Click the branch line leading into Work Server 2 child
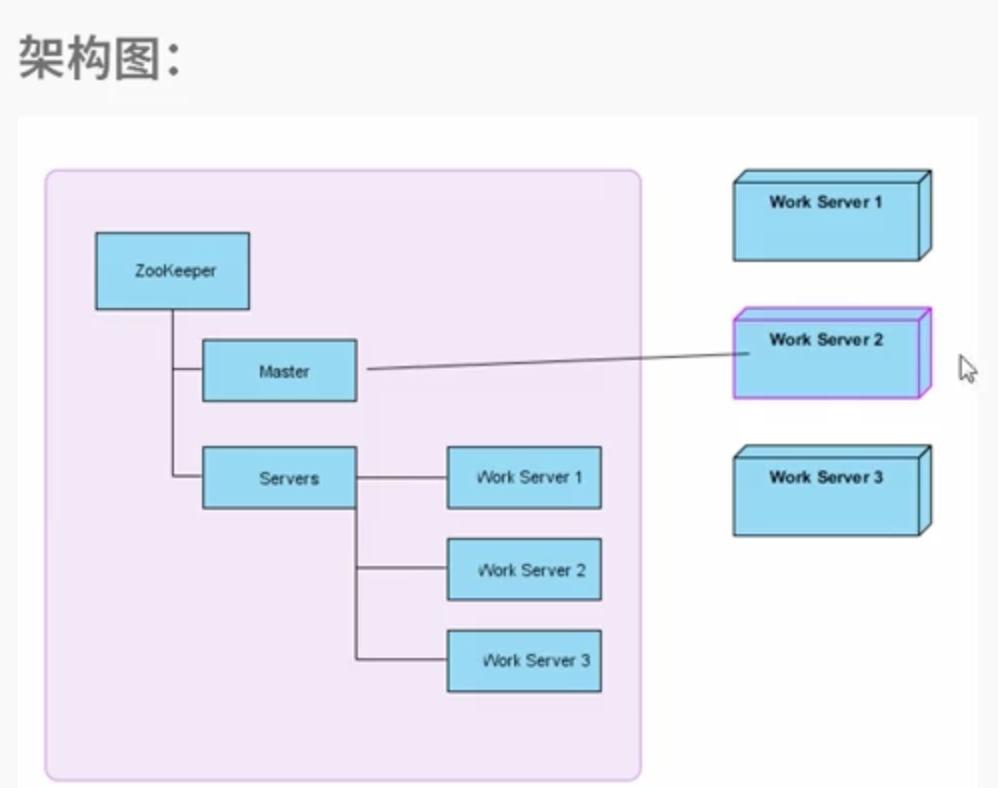 click(x=402, y=568)
